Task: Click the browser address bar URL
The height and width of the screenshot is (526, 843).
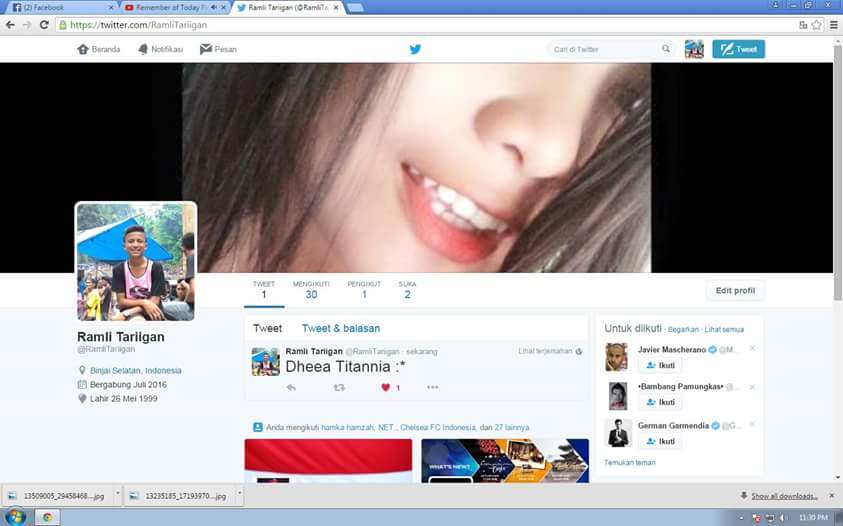Action: tap(139, 25)
